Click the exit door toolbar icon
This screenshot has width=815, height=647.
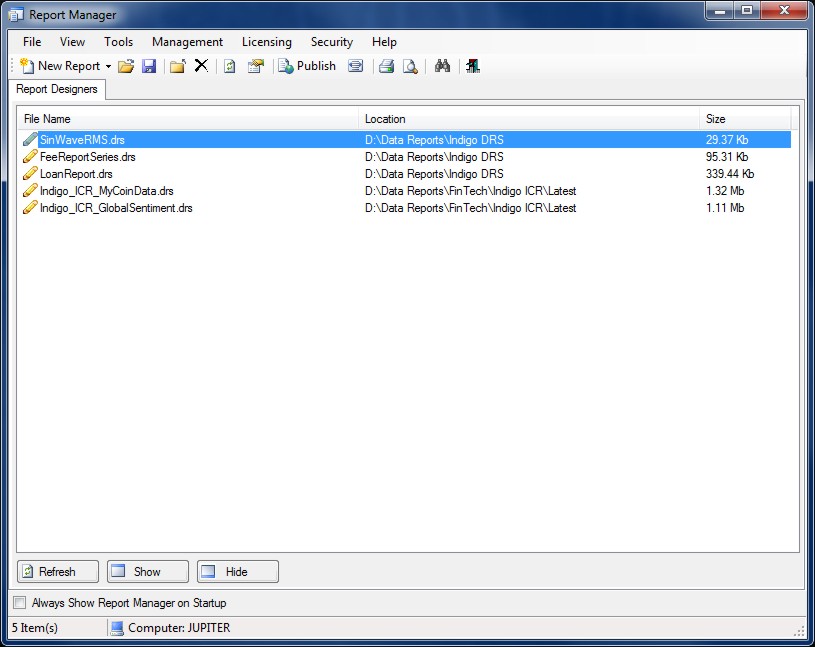pos(473,66)
